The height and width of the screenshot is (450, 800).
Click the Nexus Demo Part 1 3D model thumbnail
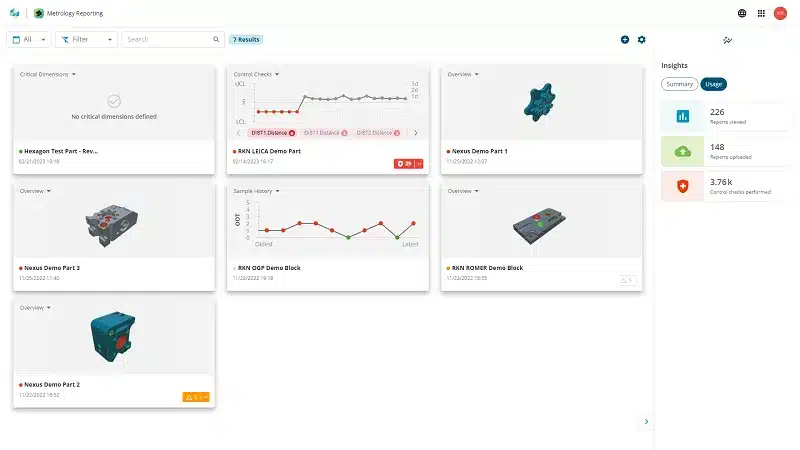coord(539,102)
